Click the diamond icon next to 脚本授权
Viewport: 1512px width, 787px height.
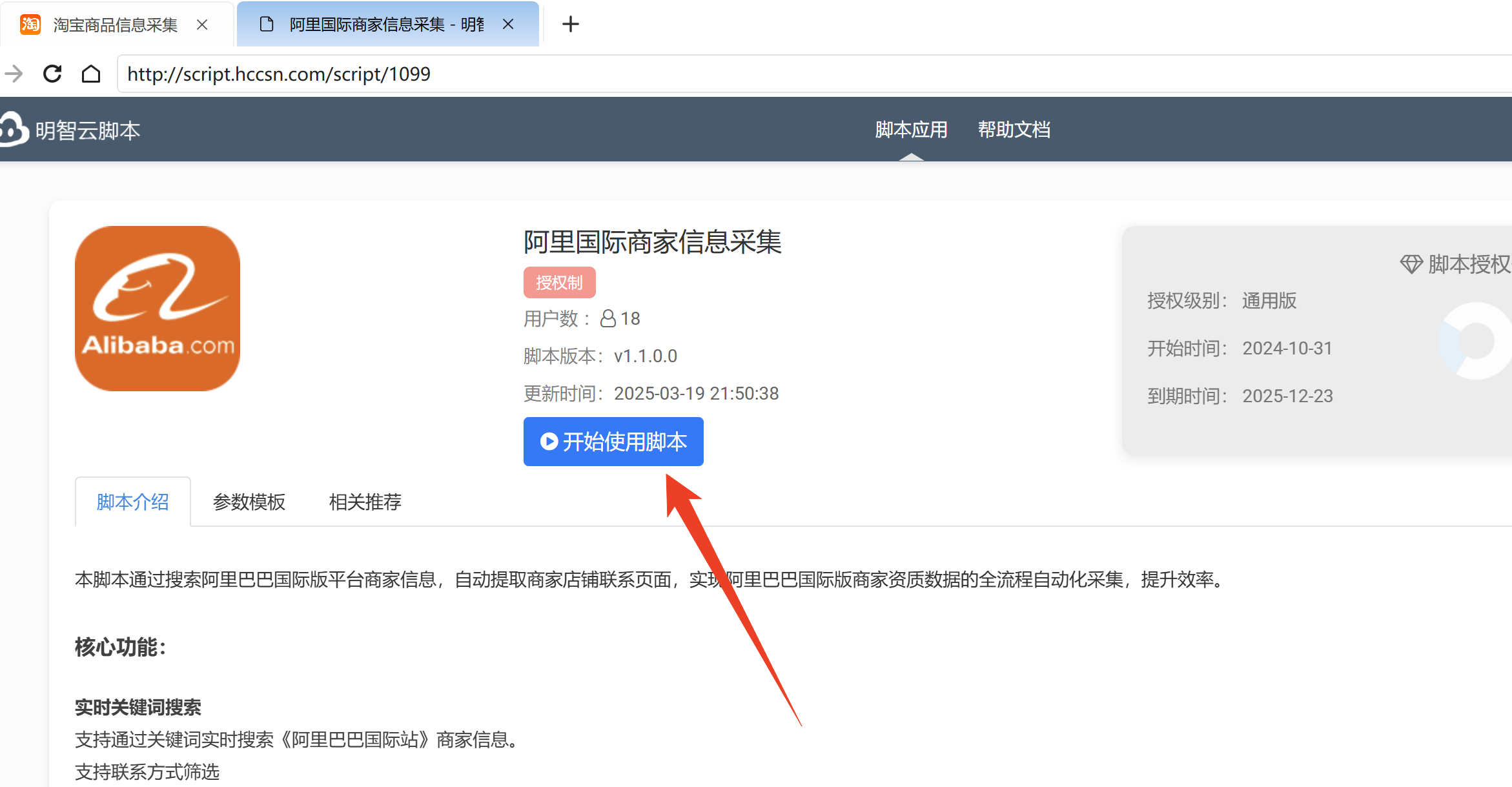[1411, 264]
